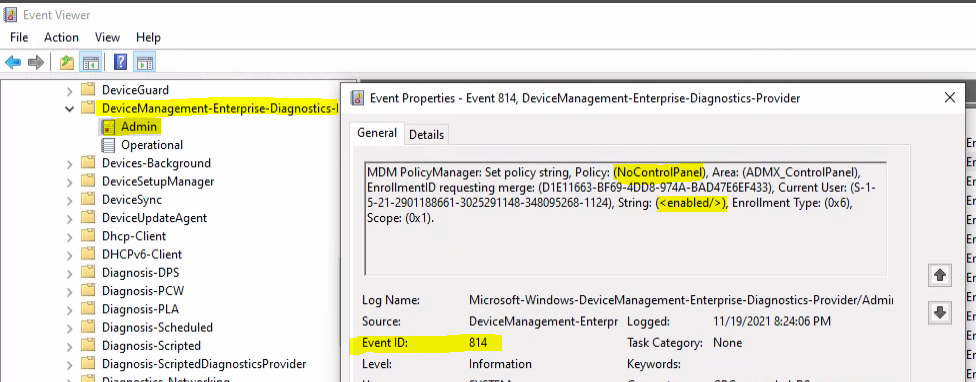
Task: Click the Forward arrow toolbar icon
Action: (x=36, y=62)
